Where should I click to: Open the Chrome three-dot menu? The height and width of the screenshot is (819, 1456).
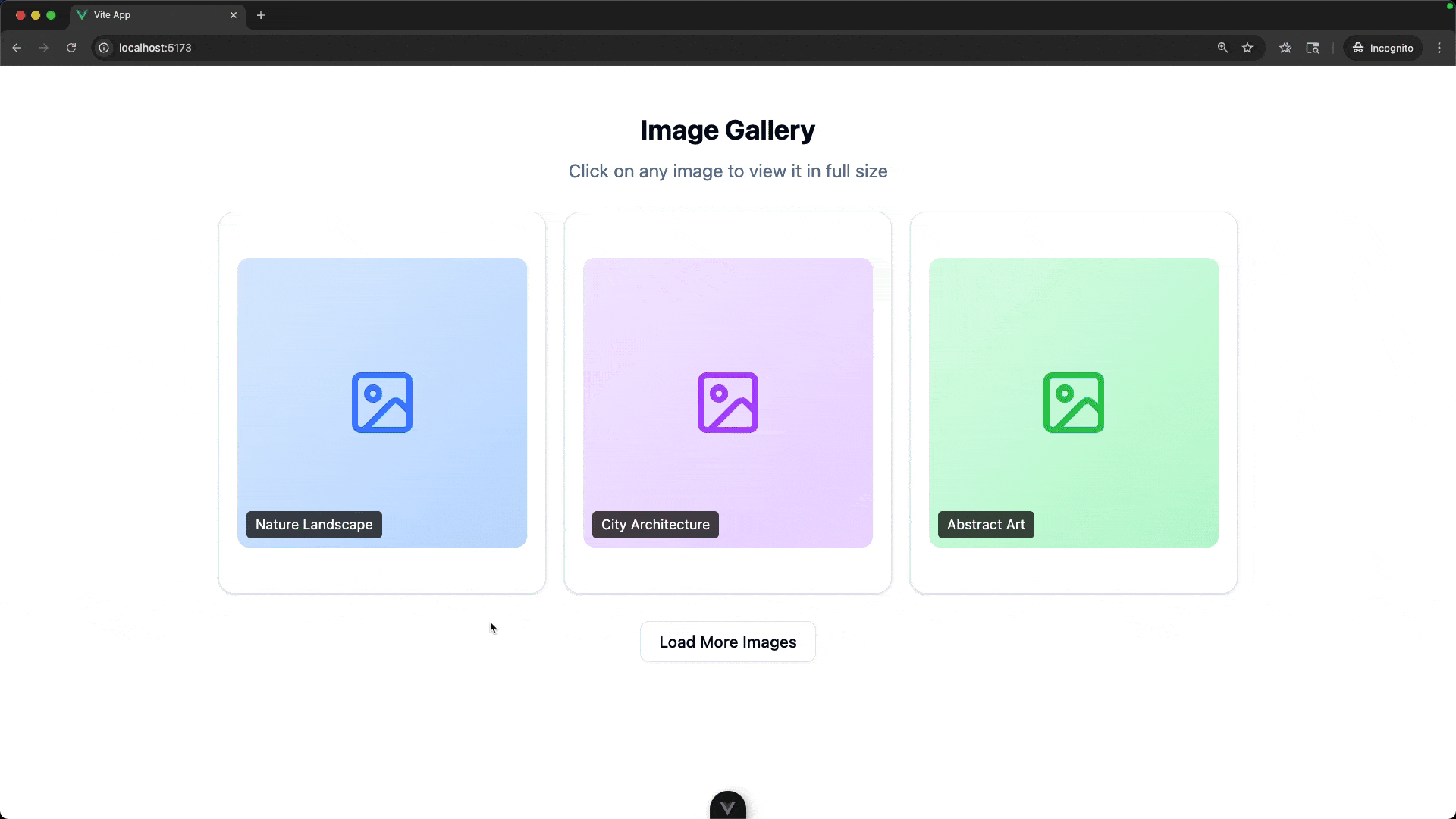click(x=1439, y=48)
